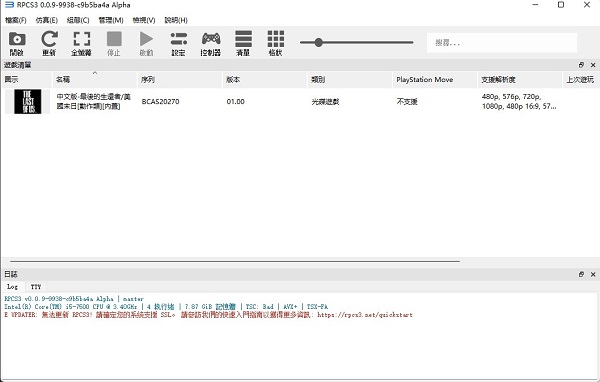
Task: Maximize the RPCS3 window
Action: 561,5
